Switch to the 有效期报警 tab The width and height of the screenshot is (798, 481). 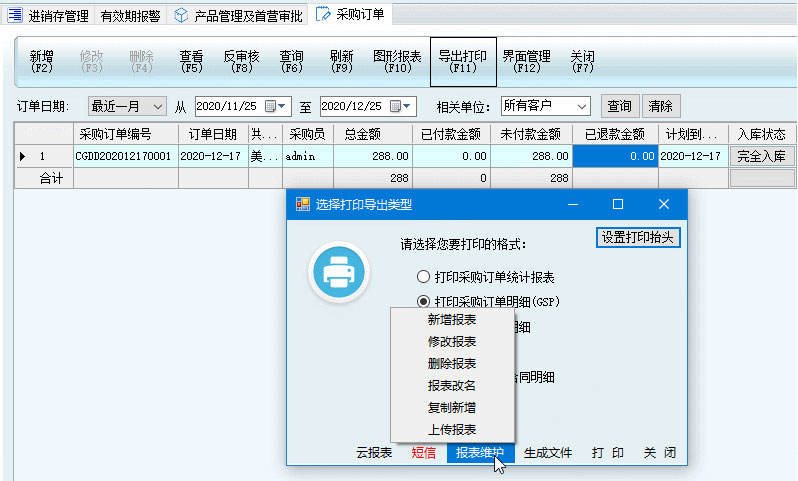click(130, 15)
